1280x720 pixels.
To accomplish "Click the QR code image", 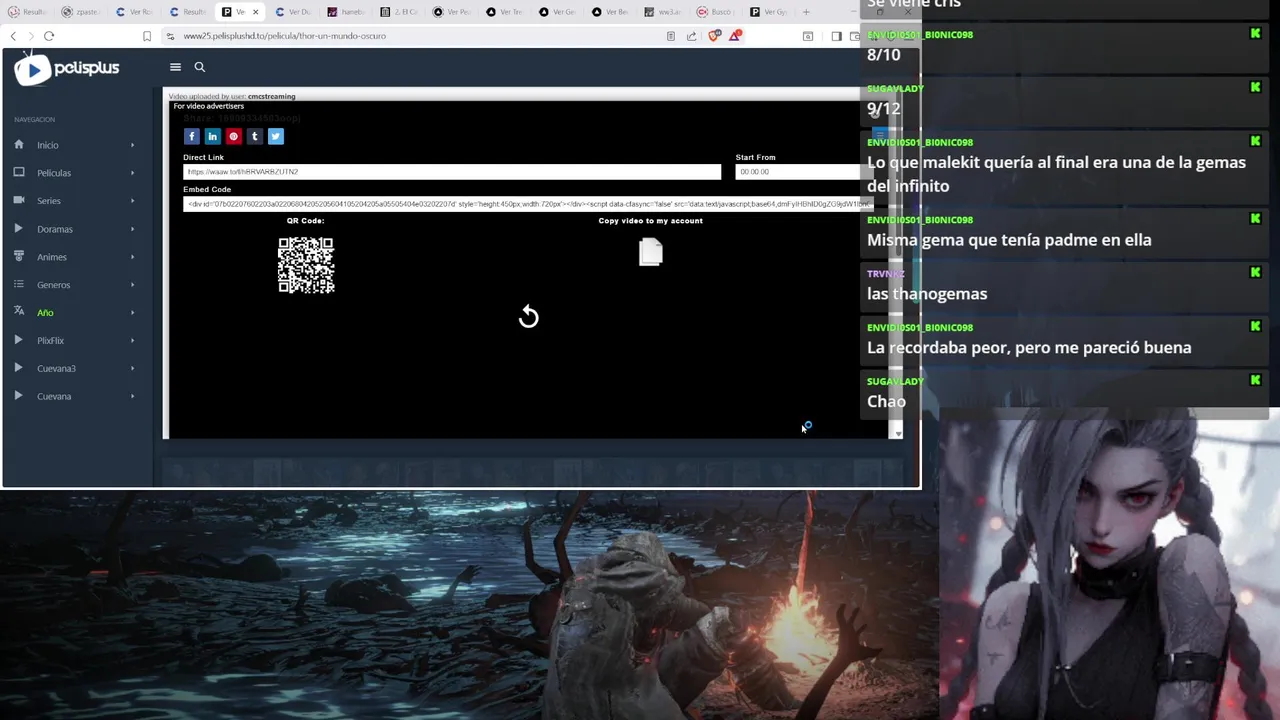I will click(x=306, y=265).
